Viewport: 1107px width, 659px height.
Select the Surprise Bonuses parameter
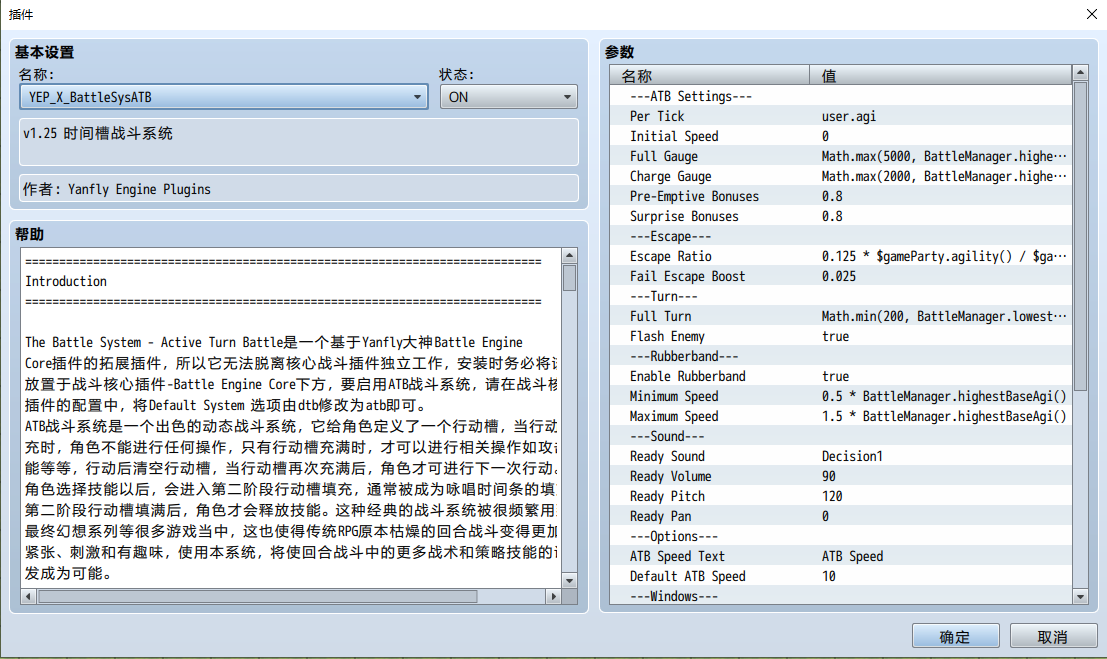[x=841, y=216]
